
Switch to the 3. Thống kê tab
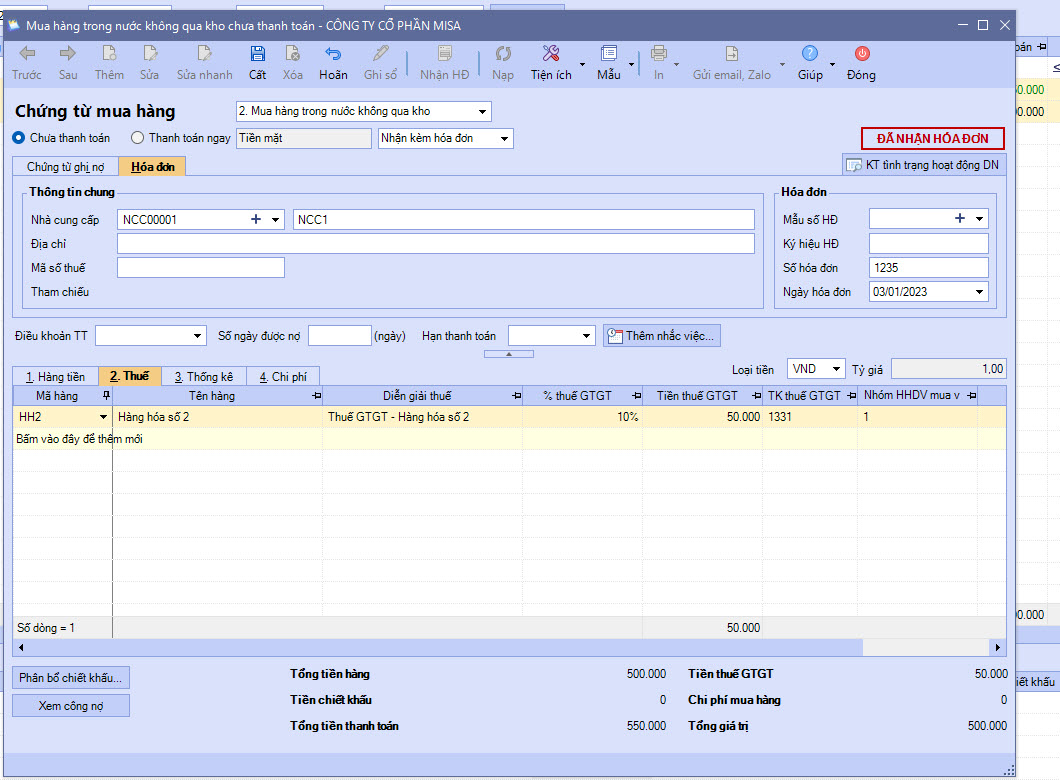(x=203, y=377)
